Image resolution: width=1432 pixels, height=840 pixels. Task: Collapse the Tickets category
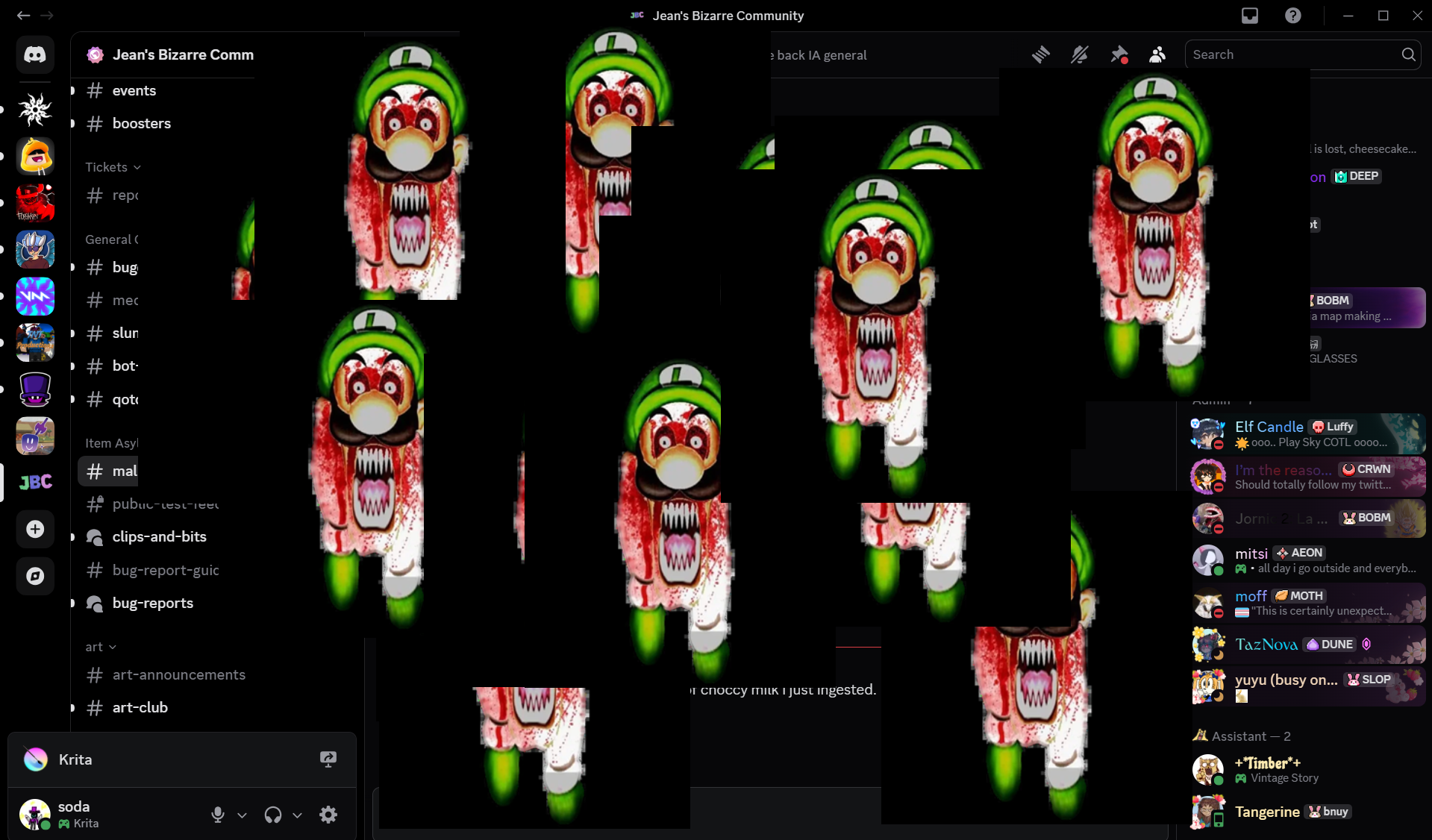click(113, 167)
